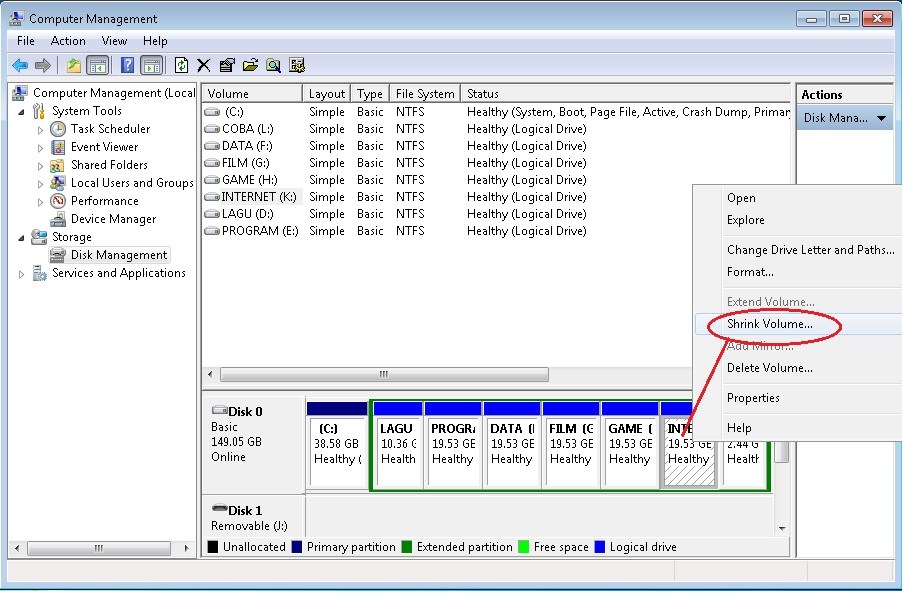
Task: Click the Up one level folder icon
Action: pyautogui.click(x=73, y=65)
